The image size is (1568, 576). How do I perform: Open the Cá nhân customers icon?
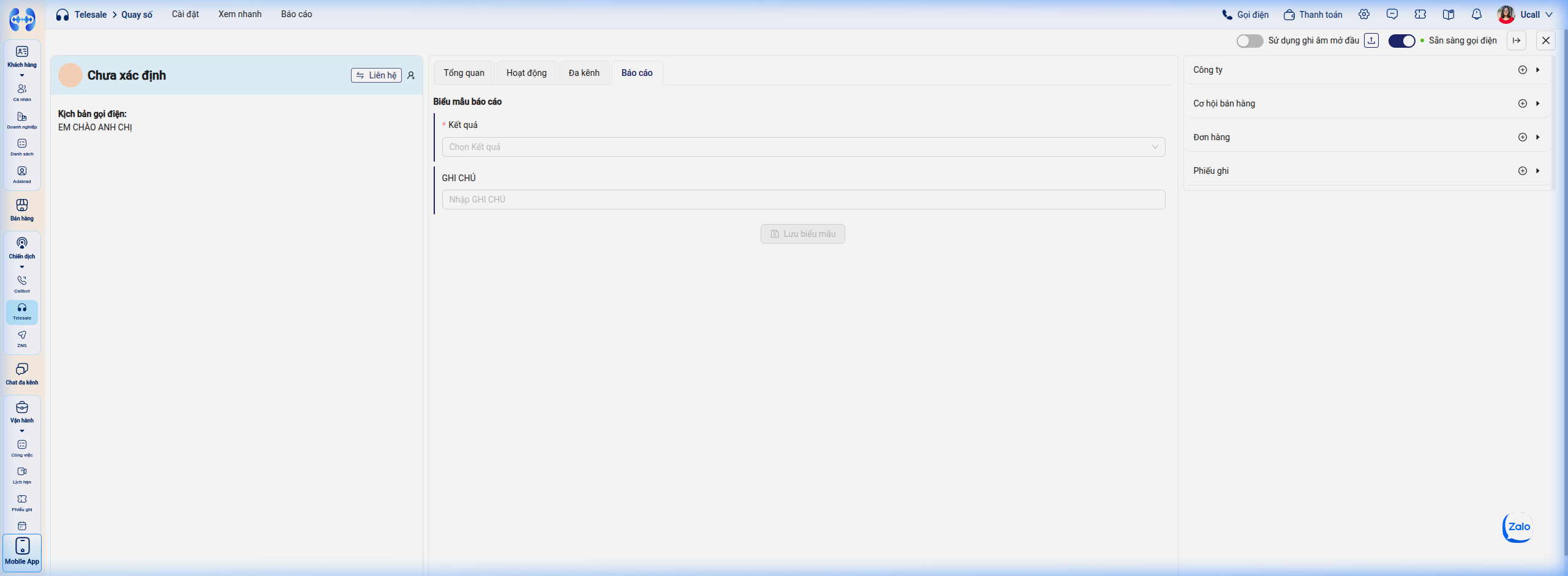pos(22,92)
